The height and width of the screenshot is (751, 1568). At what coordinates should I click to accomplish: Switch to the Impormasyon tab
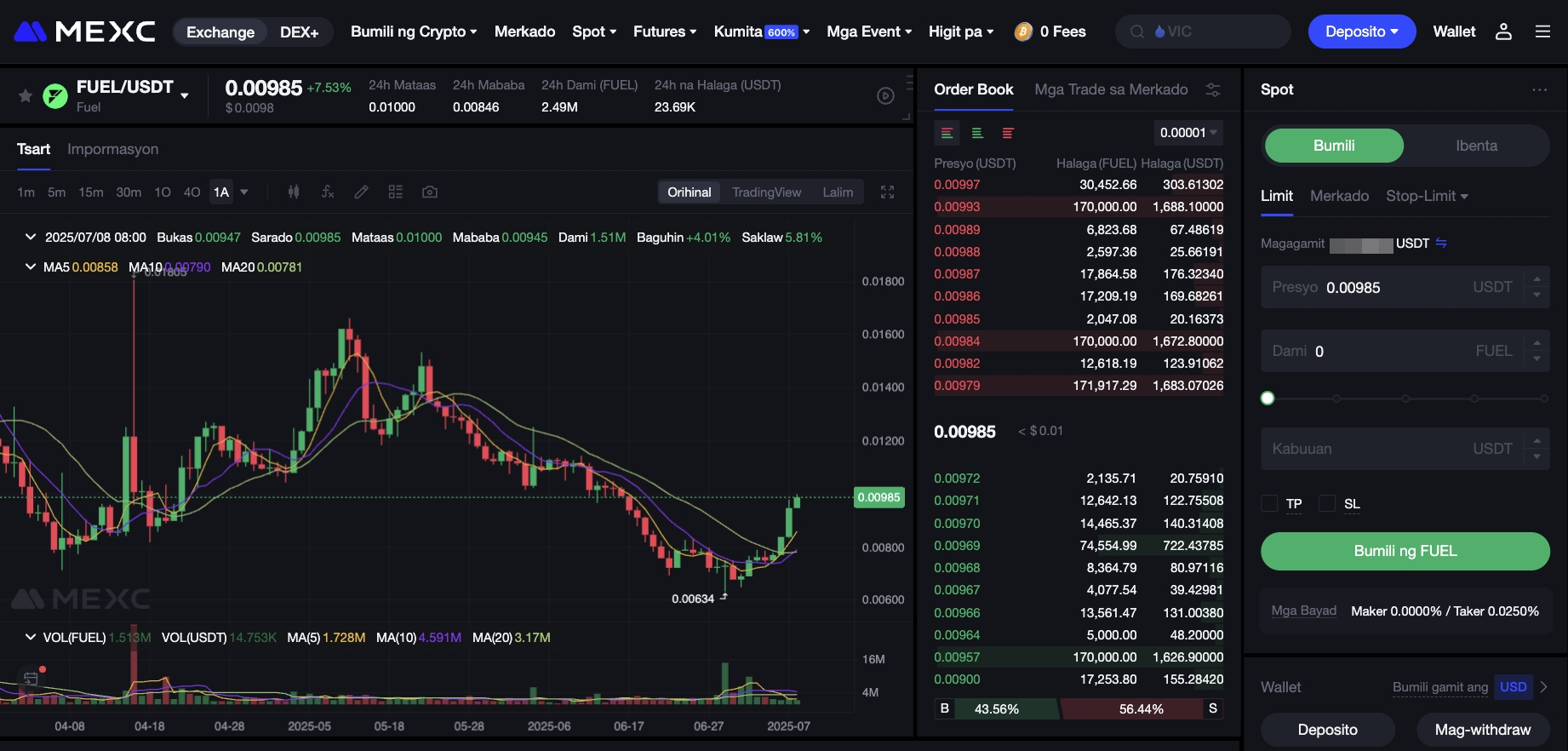[112, 149]
